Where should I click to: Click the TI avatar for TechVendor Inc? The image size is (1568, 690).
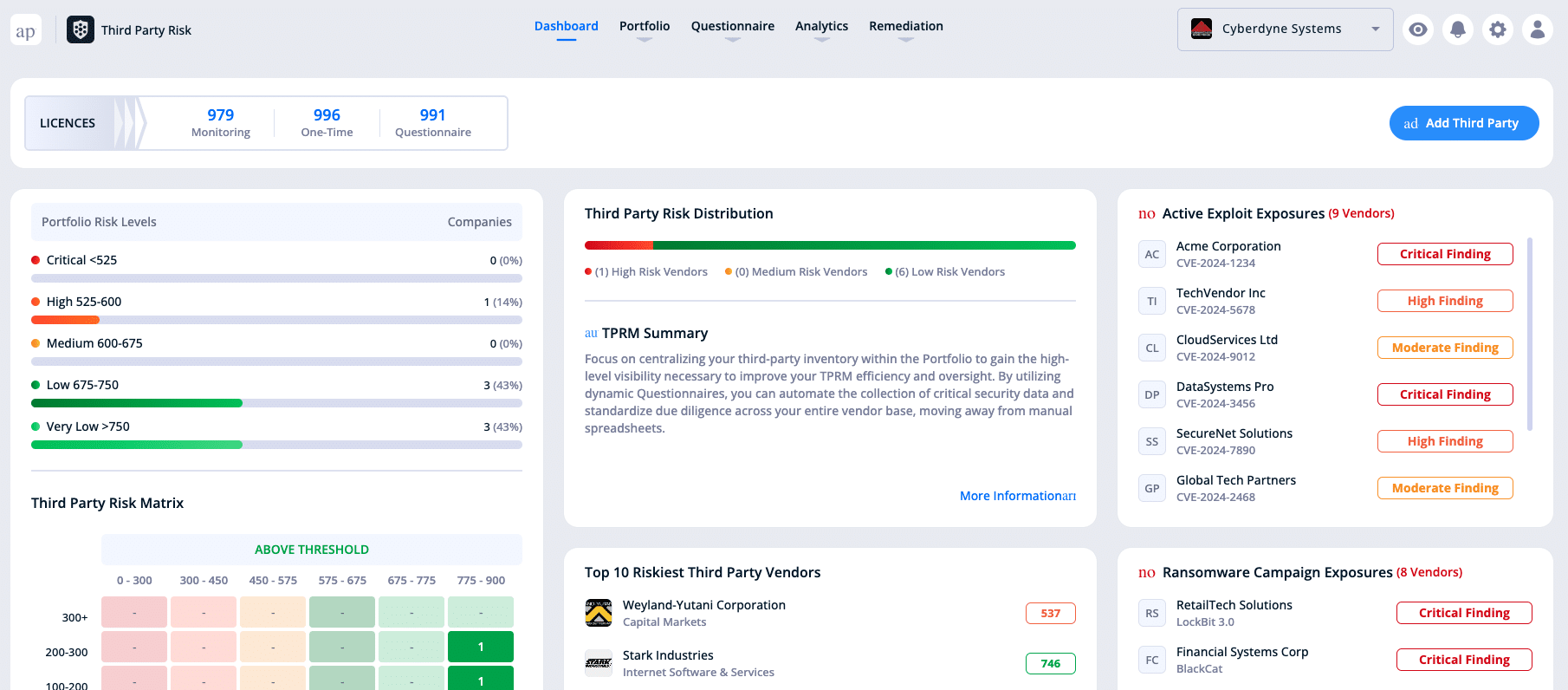tap(1152, 301)
